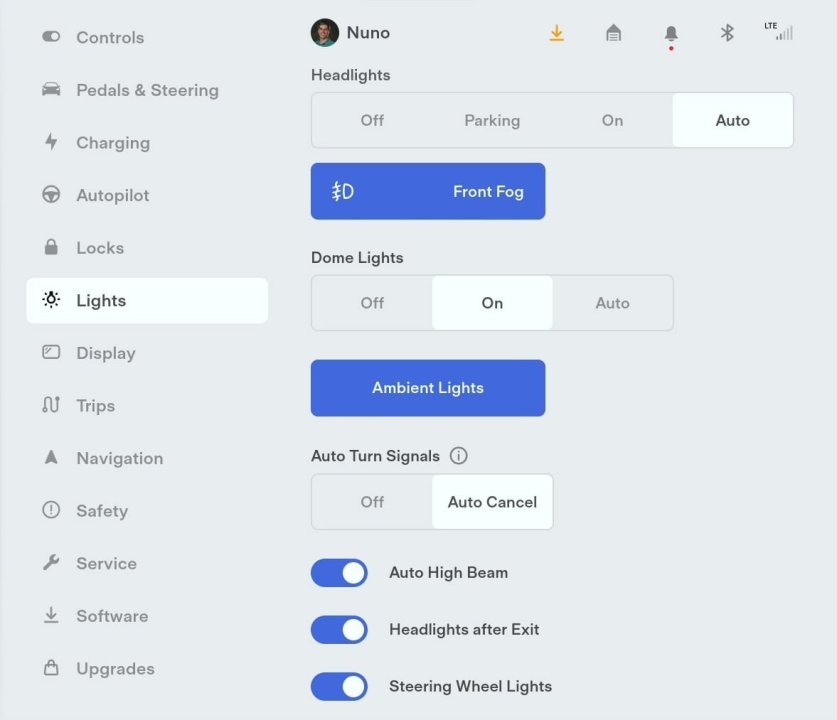Enable the Front Fog lights button

pyautogui.click(x=427, y=190)
